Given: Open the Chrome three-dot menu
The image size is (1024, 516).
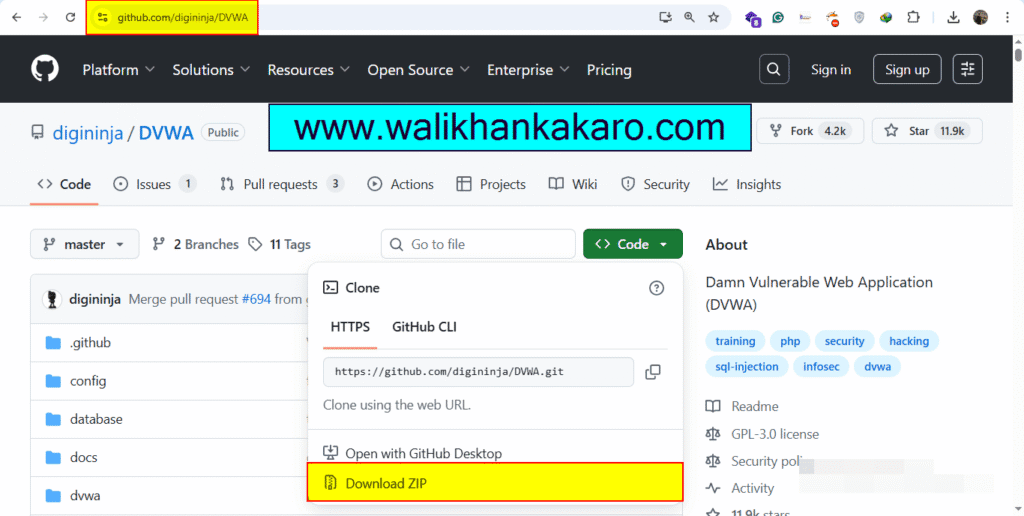Looking at the screenshot, I should click(1007, 18).
